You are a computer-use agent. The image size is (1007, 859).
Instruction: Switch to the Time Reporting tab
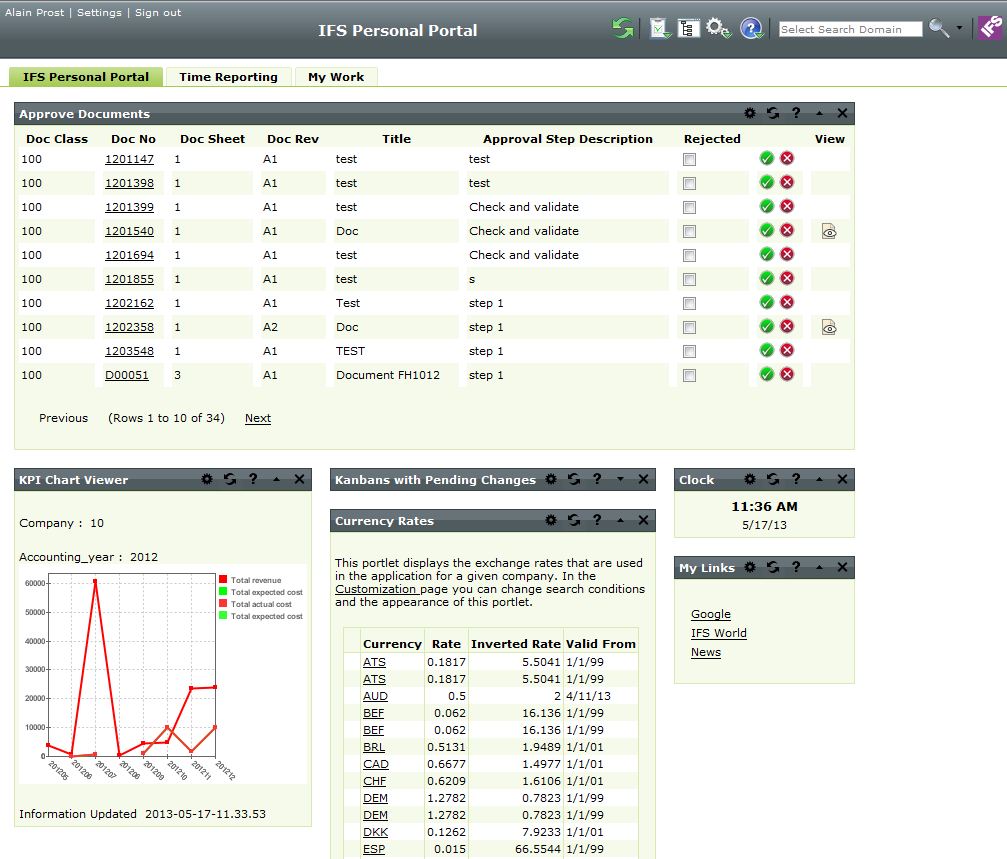[228, 77]
